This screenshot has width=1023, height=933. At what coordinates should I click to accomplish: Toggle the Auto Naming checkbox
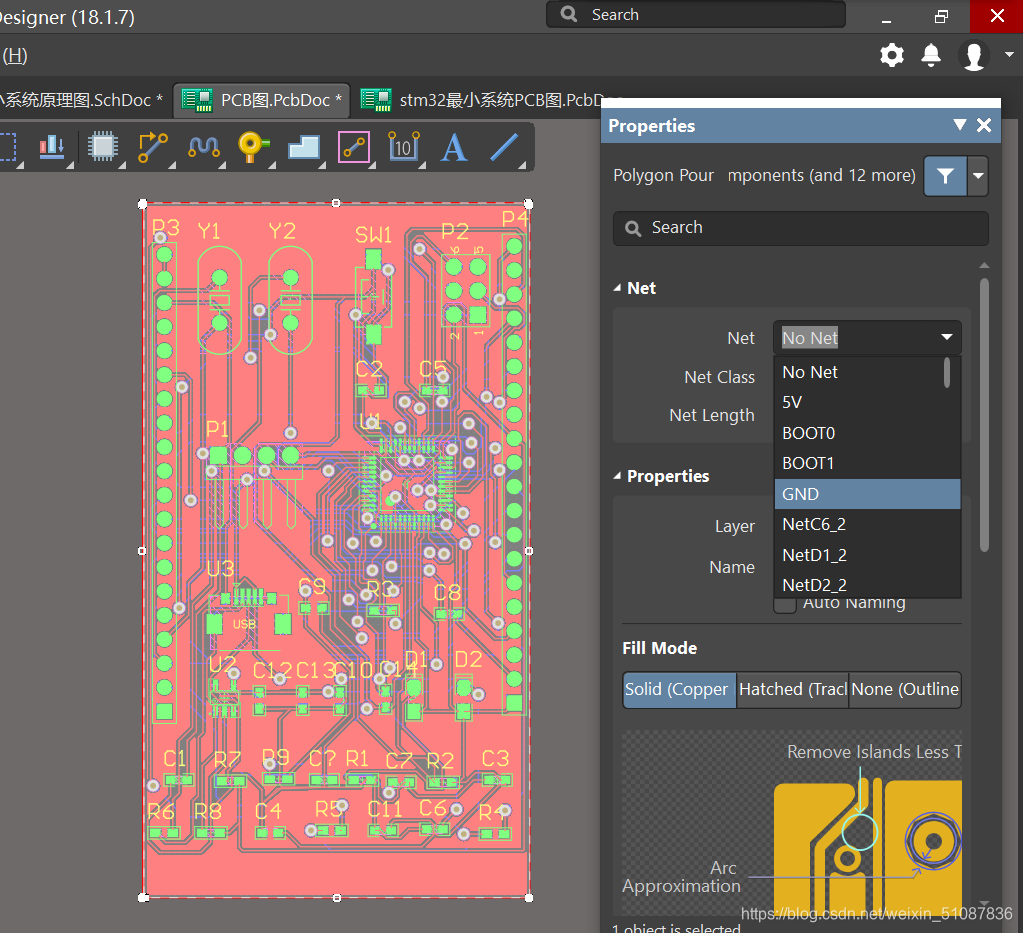786,603
